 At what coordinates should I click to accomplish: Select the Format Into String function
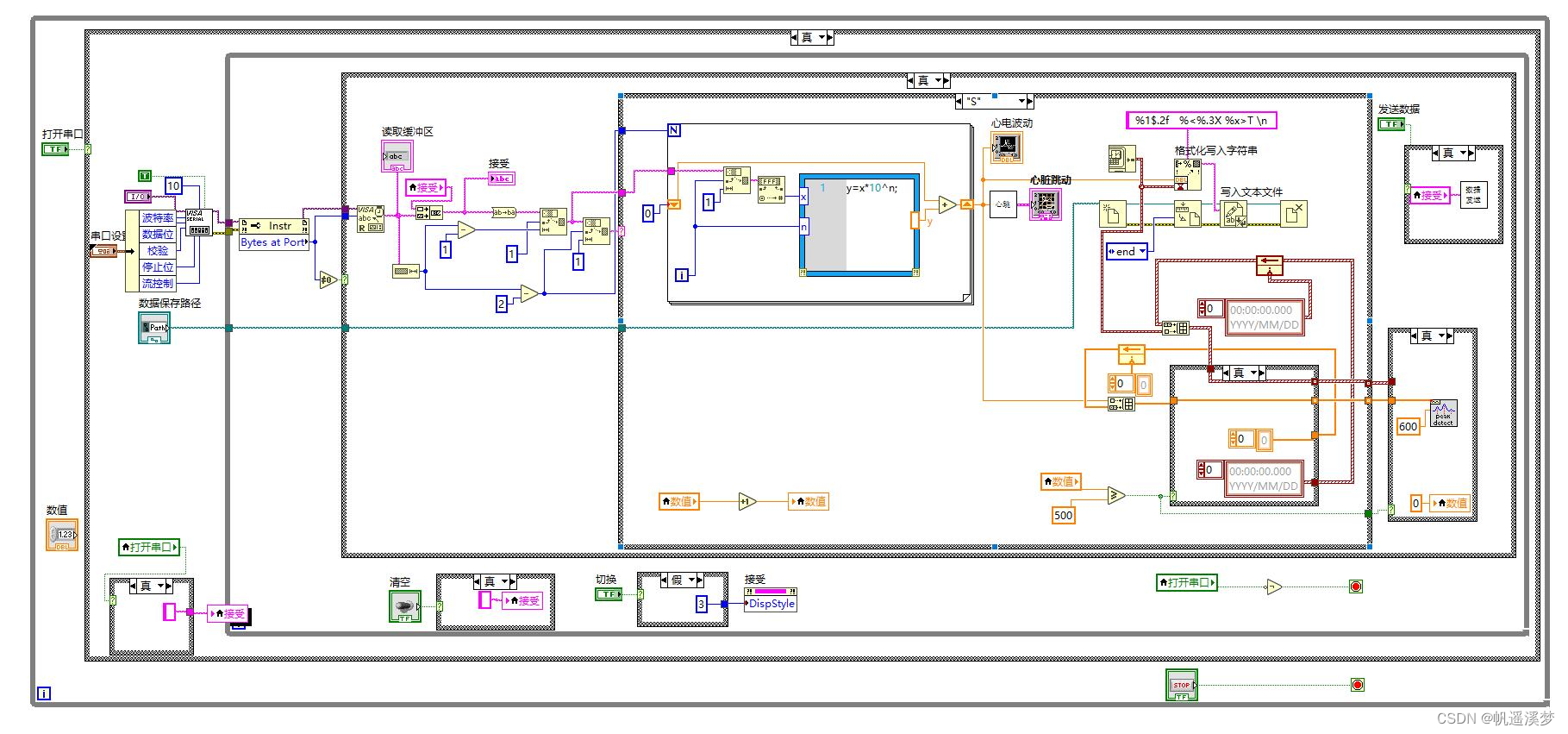1187,173
